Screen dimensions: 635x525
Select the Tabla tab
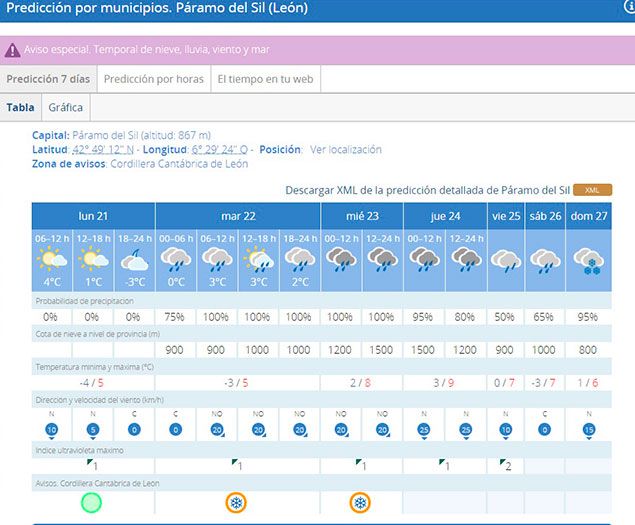pyautogui.click(x=20, y=107)
